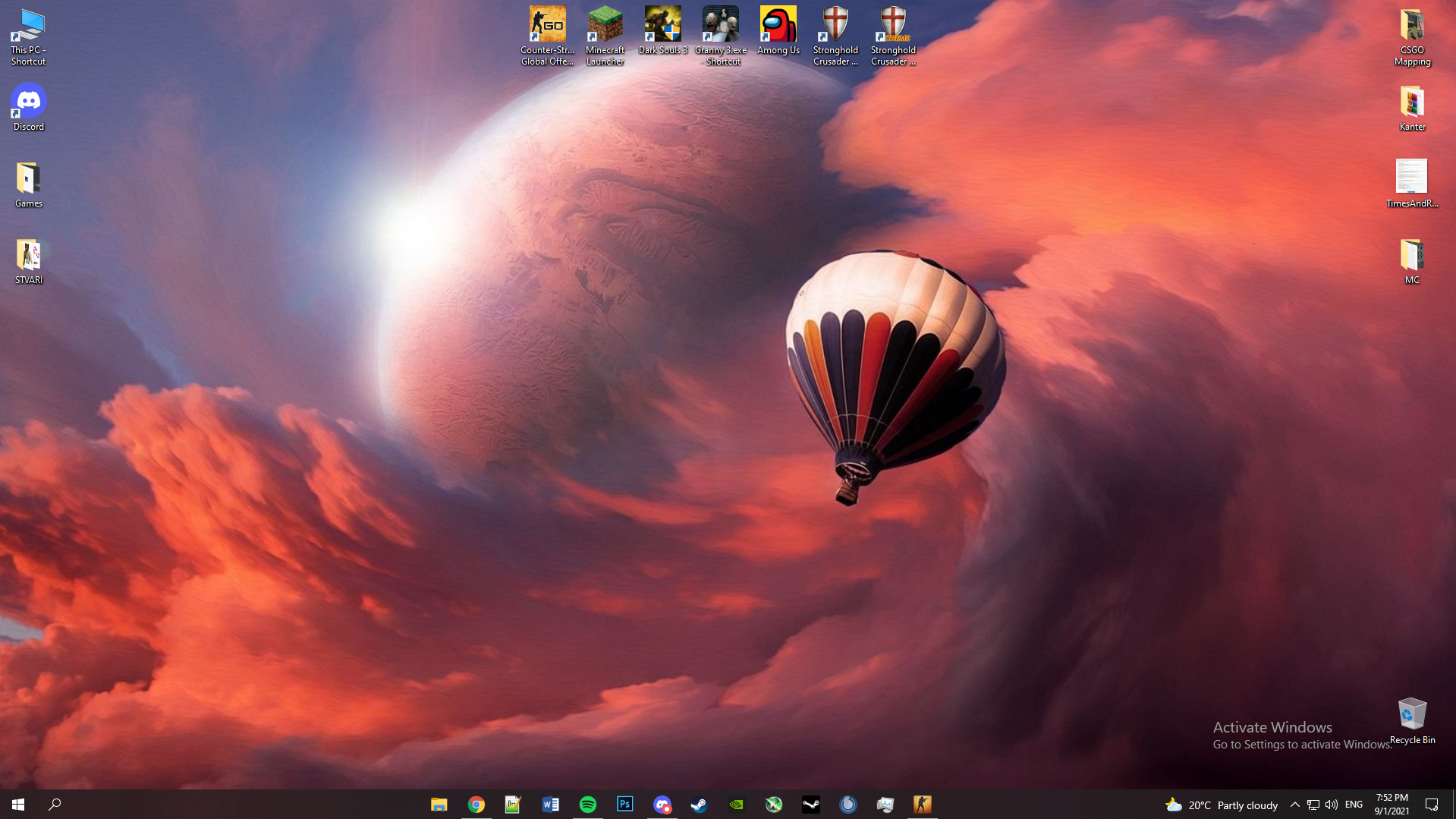1456x819 pixels.
Task: Open Notepad++ from the taskbar
Action: pyautogui.click(x=513, y=804)
